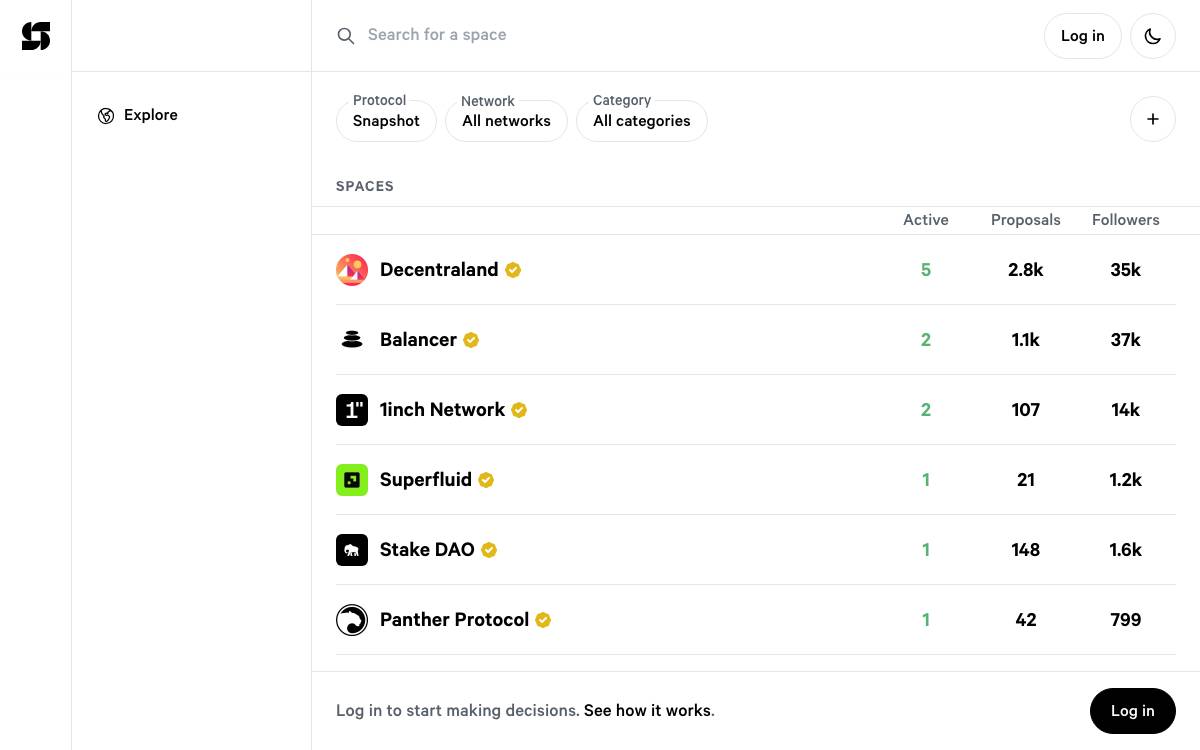Screen dimensions: 1200x750
Task: Open the See how it works link
Action: [648, 711]
